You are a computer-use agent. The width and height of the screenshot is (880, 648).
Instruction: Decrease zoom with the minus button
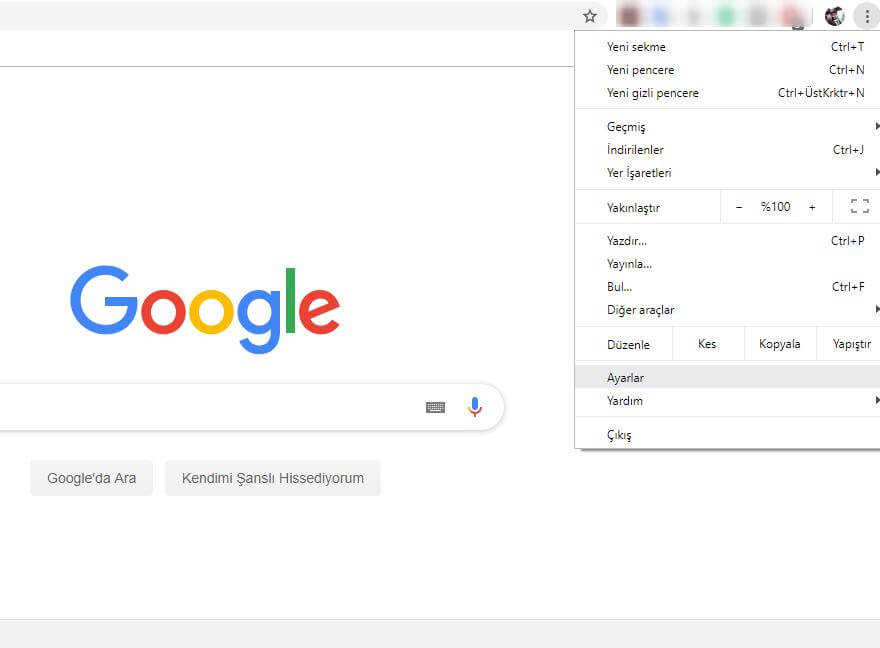739,207
